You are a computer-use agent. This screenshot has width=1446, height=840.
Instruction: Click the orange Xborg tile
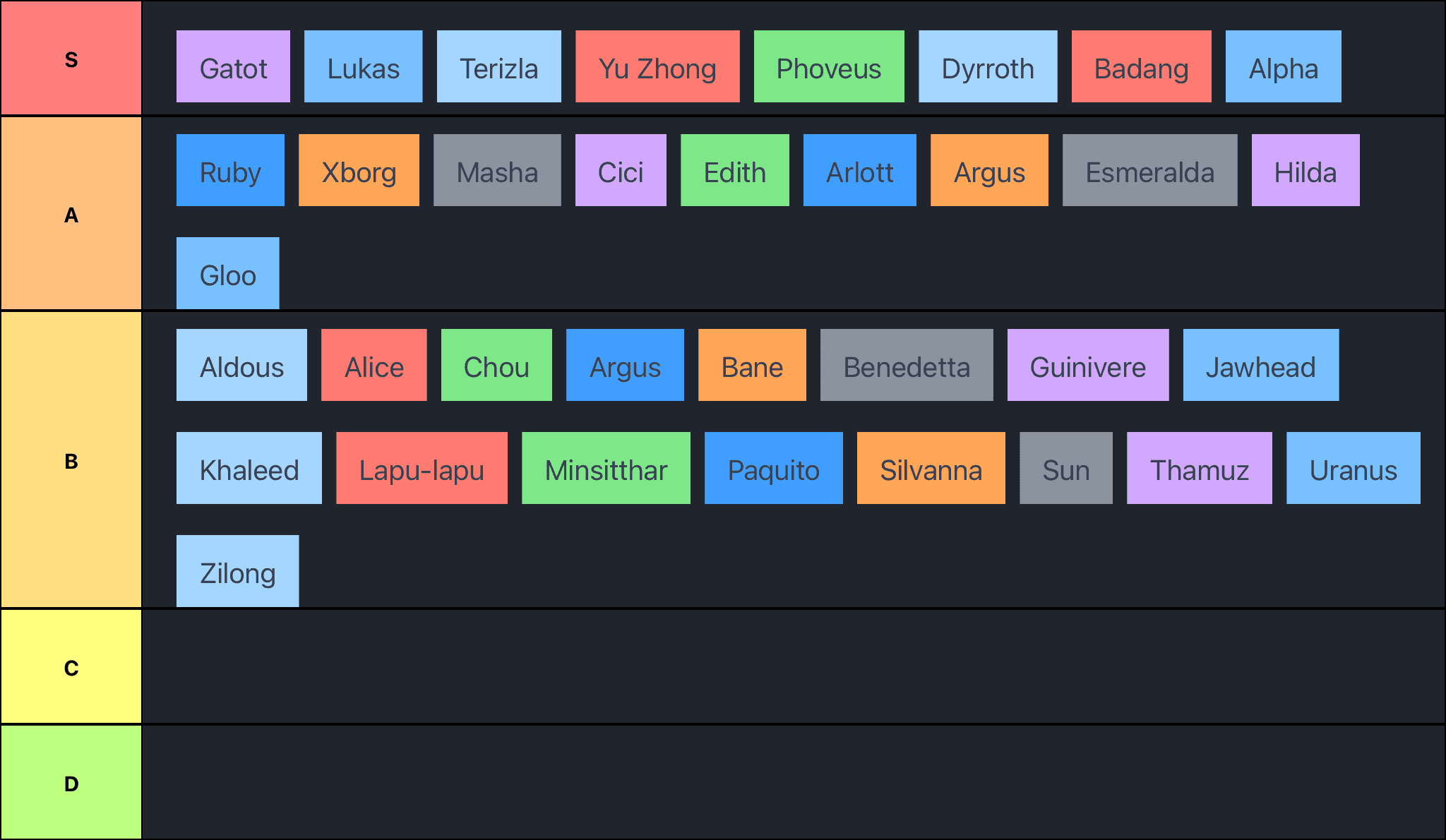point(359,170)
